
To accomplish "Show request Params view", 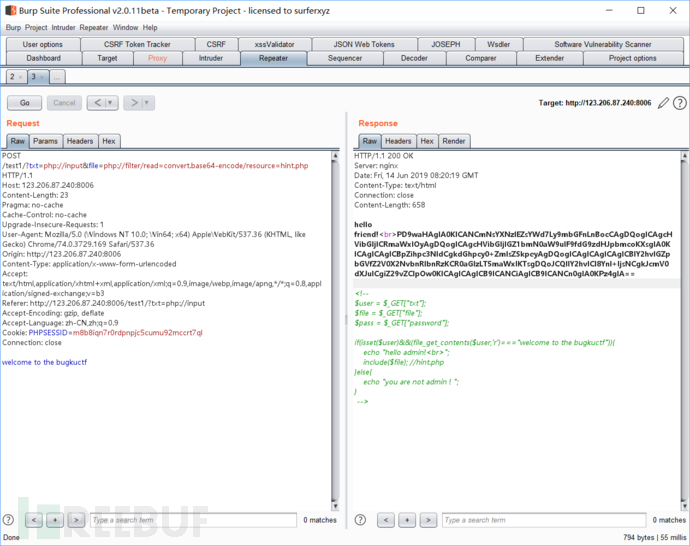I will click(x=45, y=141).
